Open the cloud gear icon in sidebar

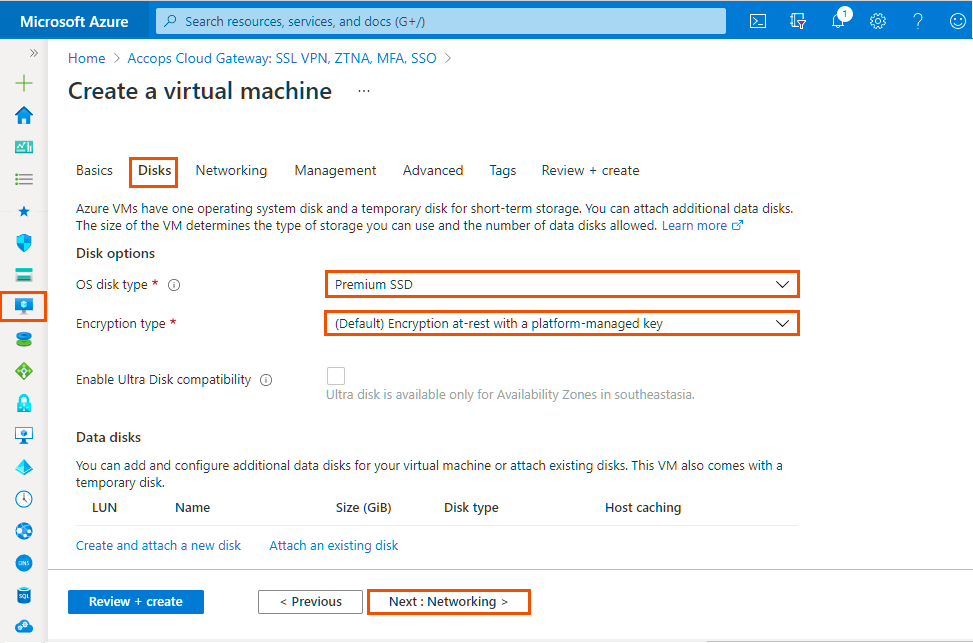24,626
